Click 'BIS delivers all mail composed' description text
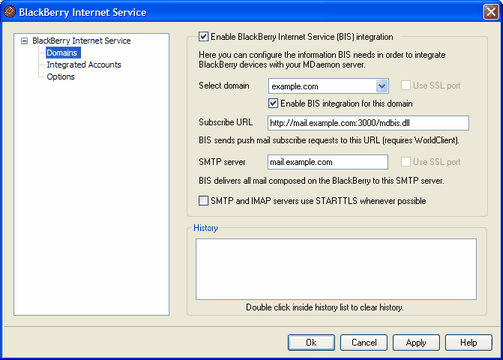 click(321, 181)
